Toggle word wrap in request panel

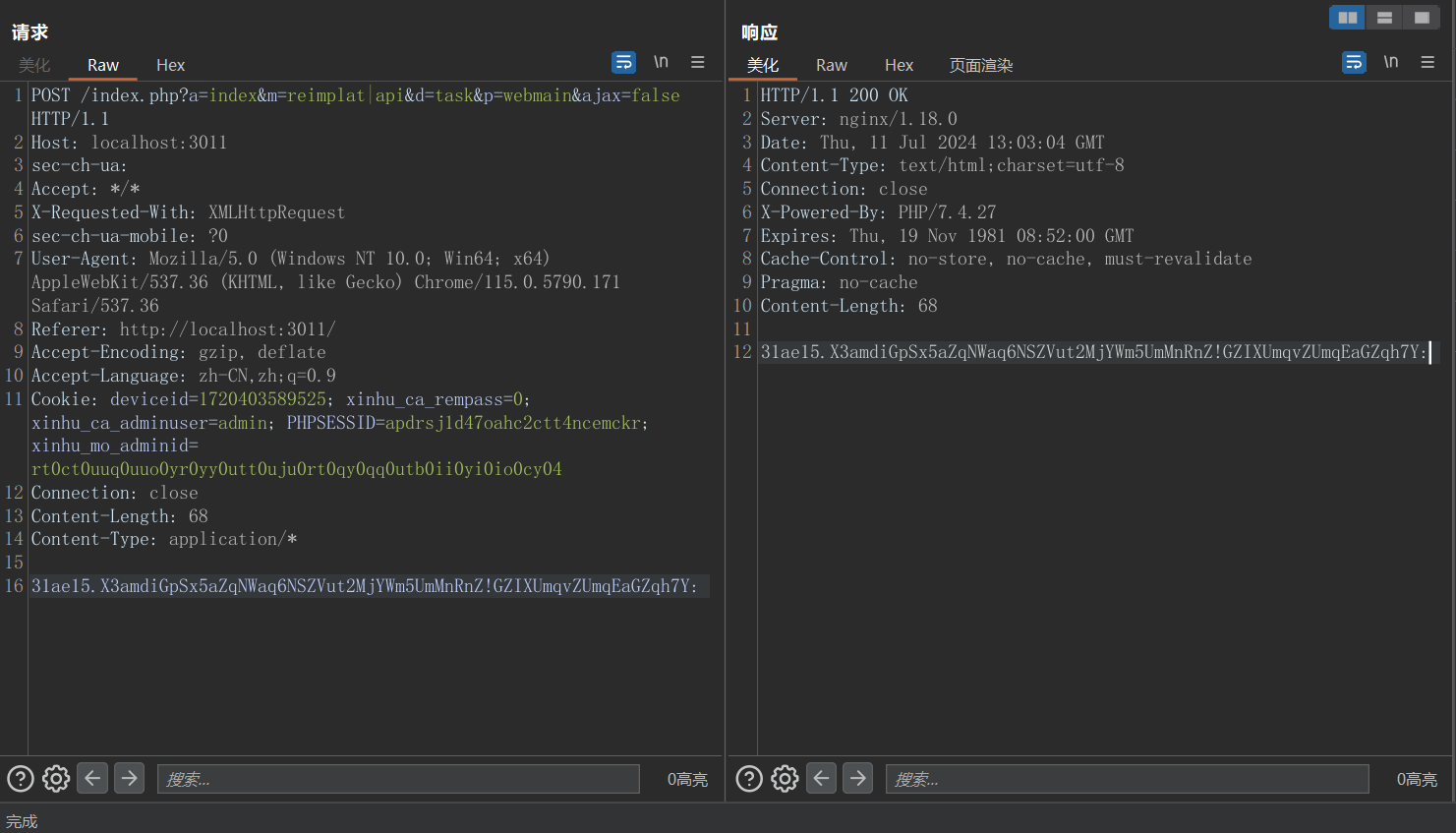coord(623,63)
